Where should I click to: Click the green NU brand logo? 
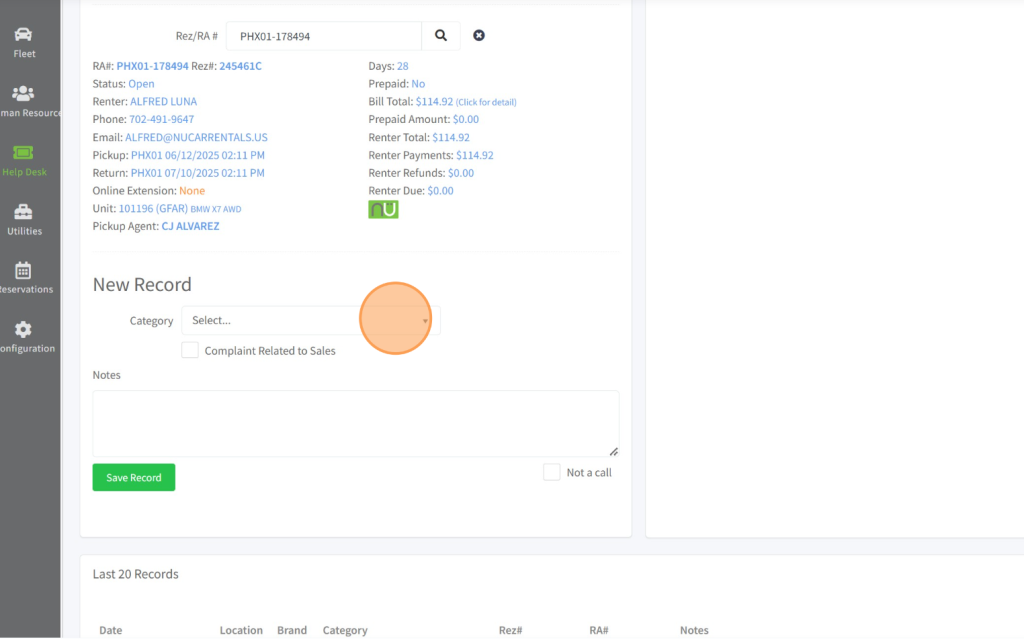[383, 210]
